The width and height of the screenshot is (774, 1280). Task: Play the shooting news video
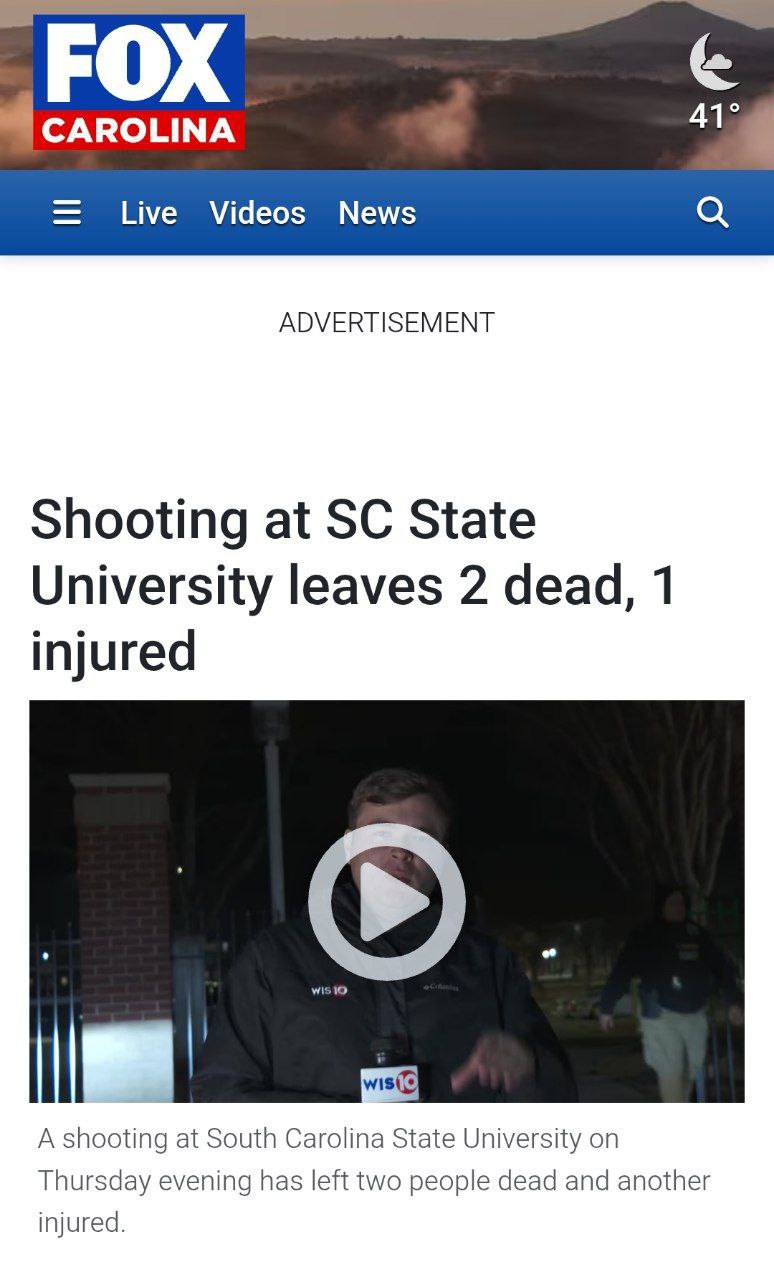(x=387, y=901)
